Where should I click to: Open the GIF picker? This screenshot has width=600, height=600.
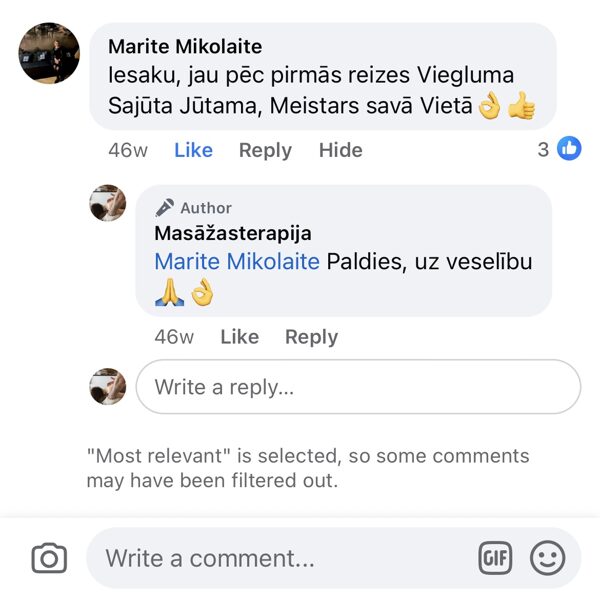[496, 558]
